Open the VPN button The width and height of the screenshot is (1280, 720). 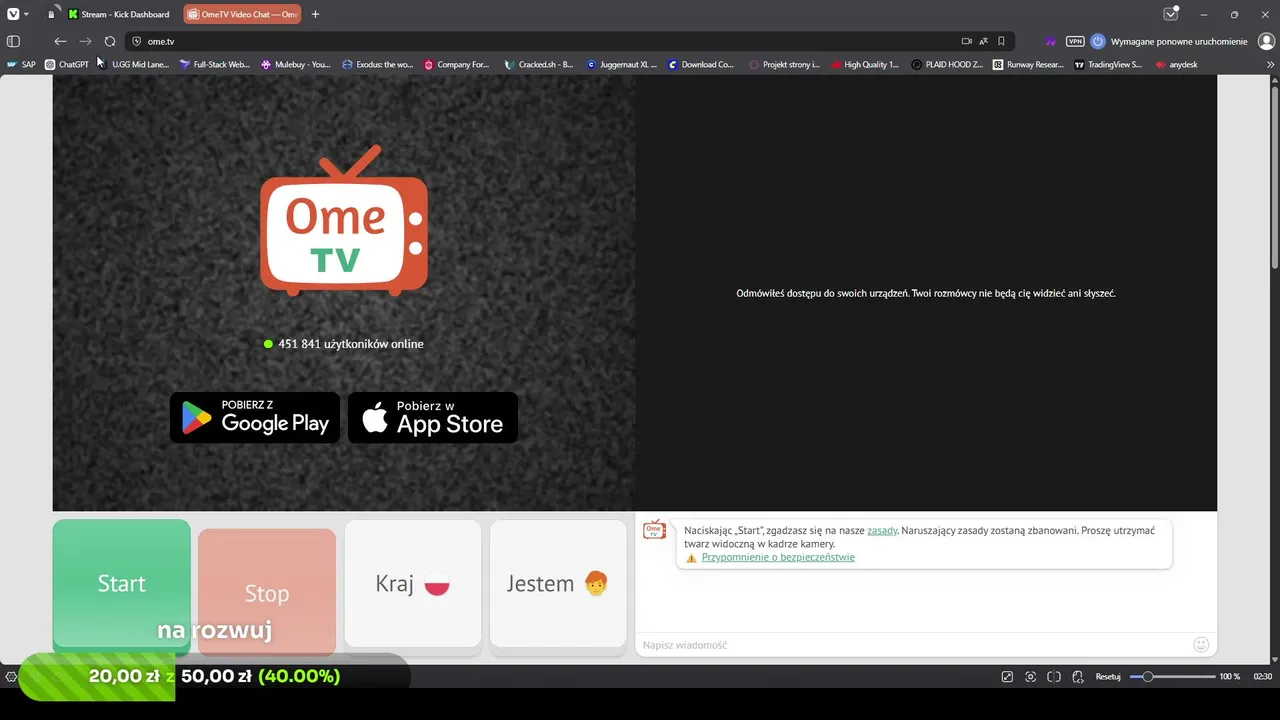(1075, 41)
